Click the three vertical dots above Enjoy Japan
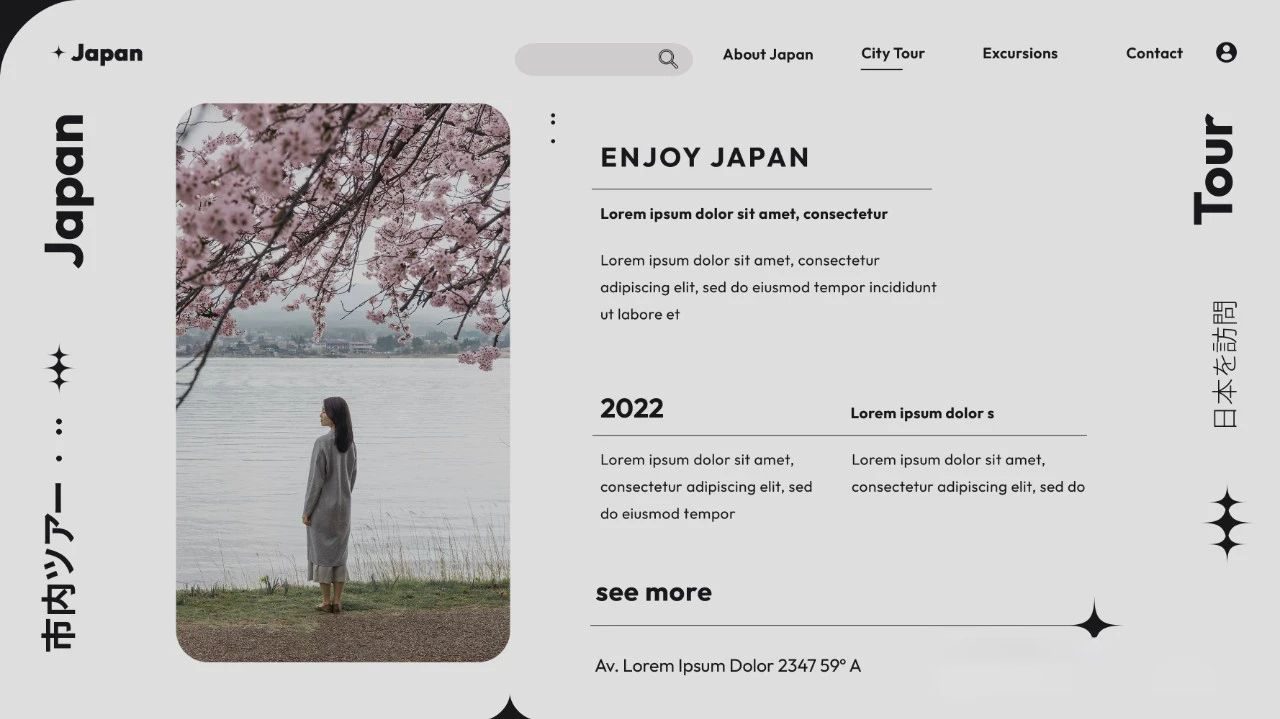 point(553,128)
